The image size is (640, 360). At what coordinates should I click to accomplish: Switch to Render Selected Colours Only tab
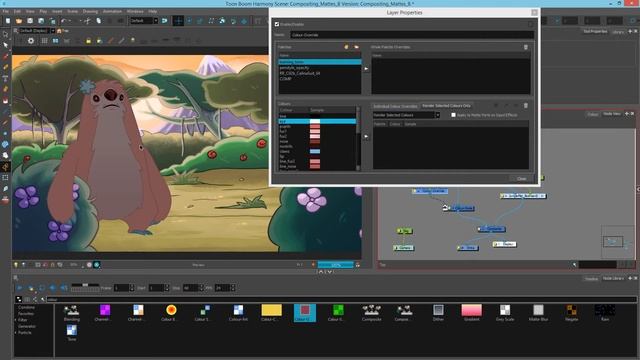[x=446, y=106]
